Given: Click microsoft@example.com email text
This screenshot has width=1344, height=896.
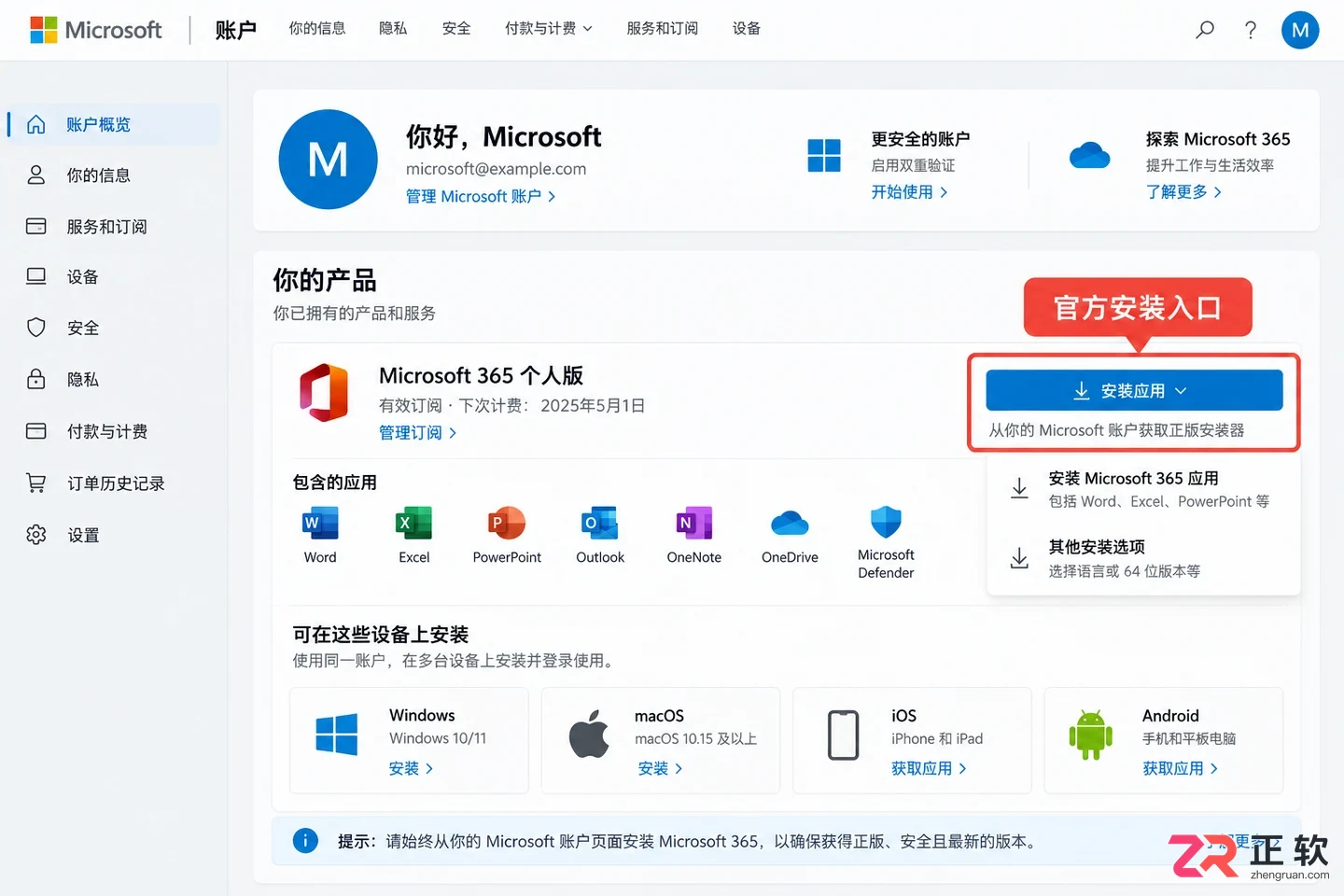Looking at the screenshot, I should point(496,169).
